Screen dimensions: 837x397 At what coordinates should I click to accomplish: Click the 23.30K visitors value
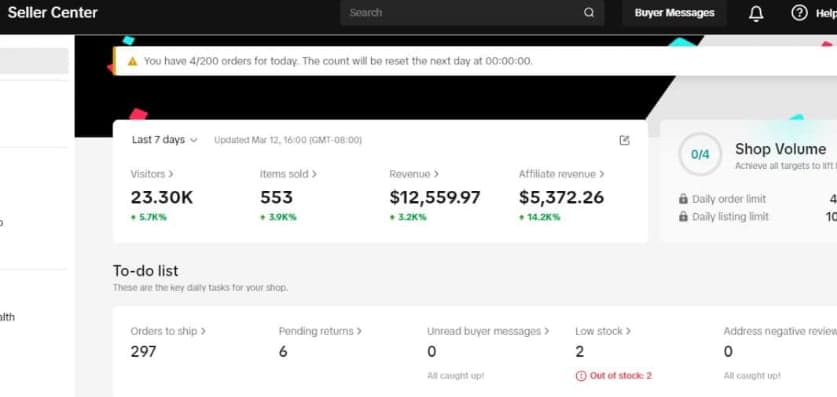(162, 197)
